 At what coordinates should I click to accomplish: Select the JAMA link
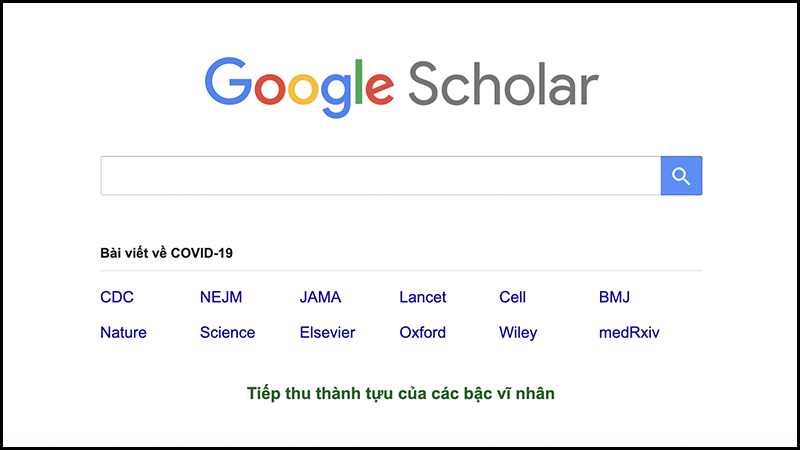point(320,297)
